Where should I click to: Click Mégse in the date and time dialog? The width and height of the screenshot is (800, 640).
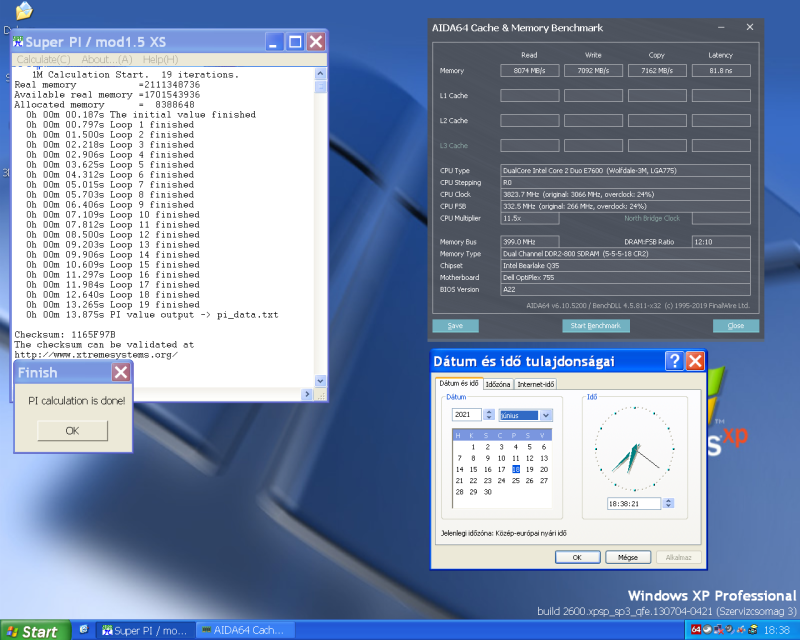[x=628, y=557]
